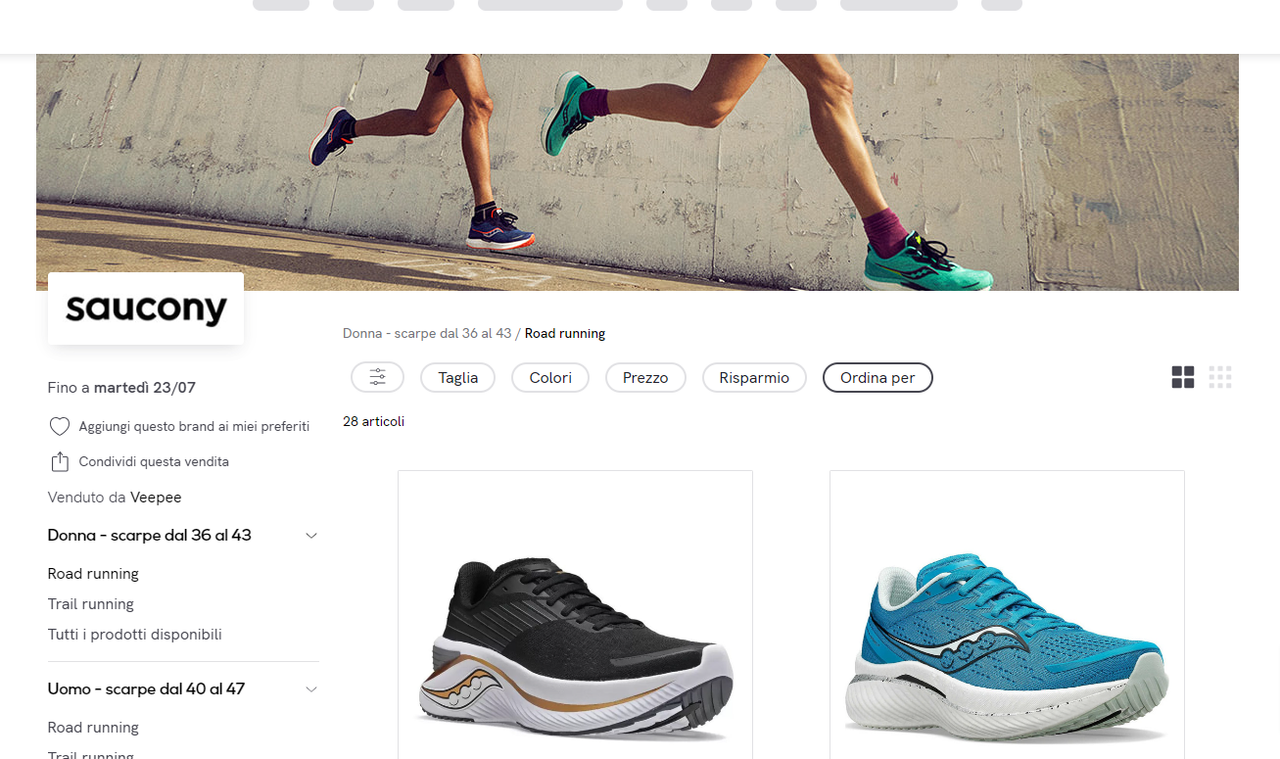The width and height of the screenshot is (1280, 759).
Task: Collapse the Uomo section chevron
Action: [311, 689]
